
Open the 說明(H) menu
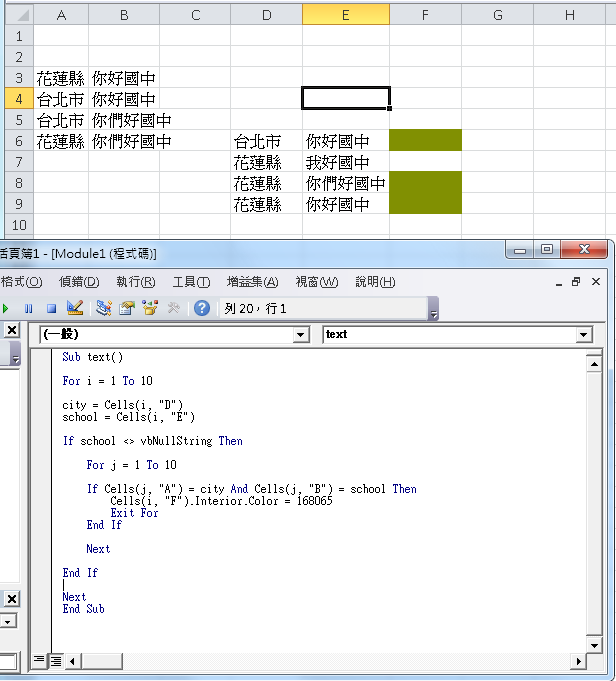click(375, 282)
